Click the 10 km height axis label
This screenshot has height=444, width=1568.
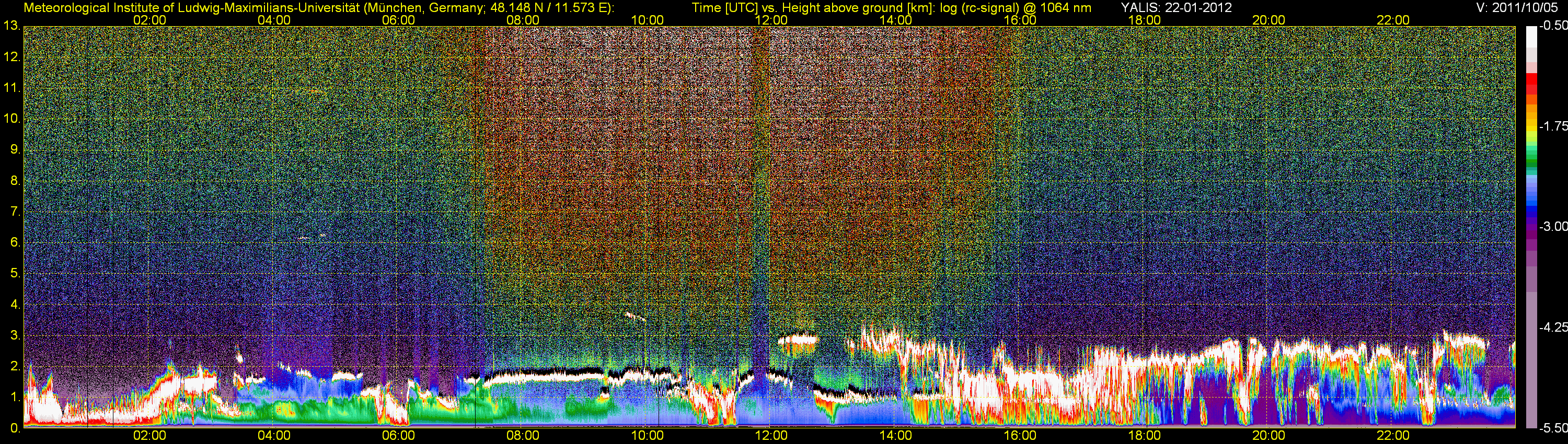[11, 119]
